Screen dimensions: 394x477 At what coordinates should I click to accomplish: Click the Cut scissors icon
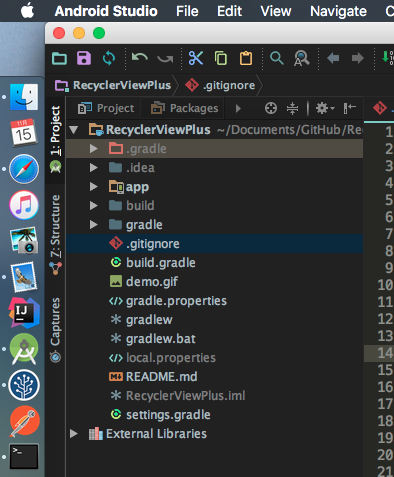(x=196, y=58)
